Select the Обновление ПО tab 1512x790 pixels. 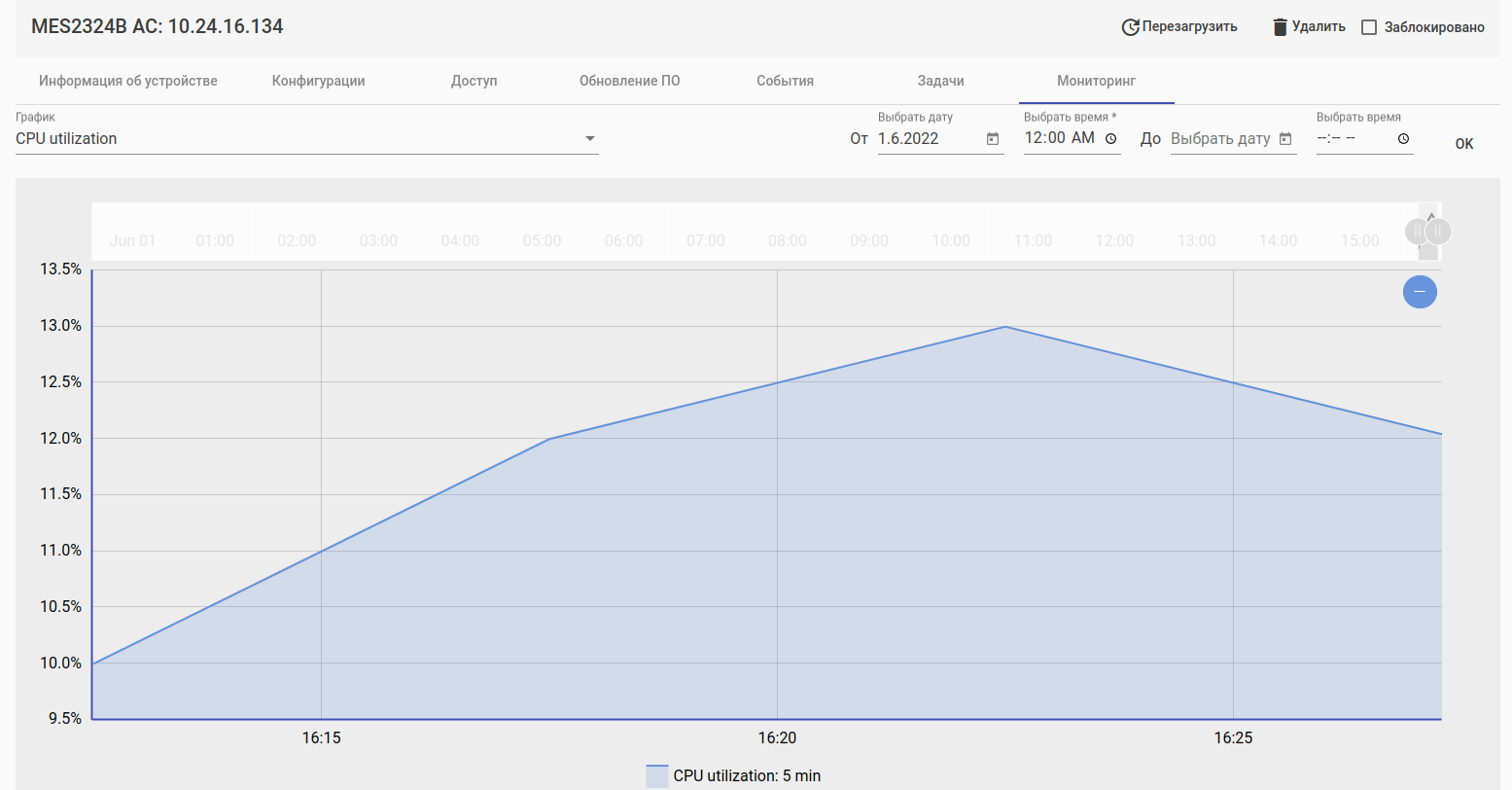(630, 81)
